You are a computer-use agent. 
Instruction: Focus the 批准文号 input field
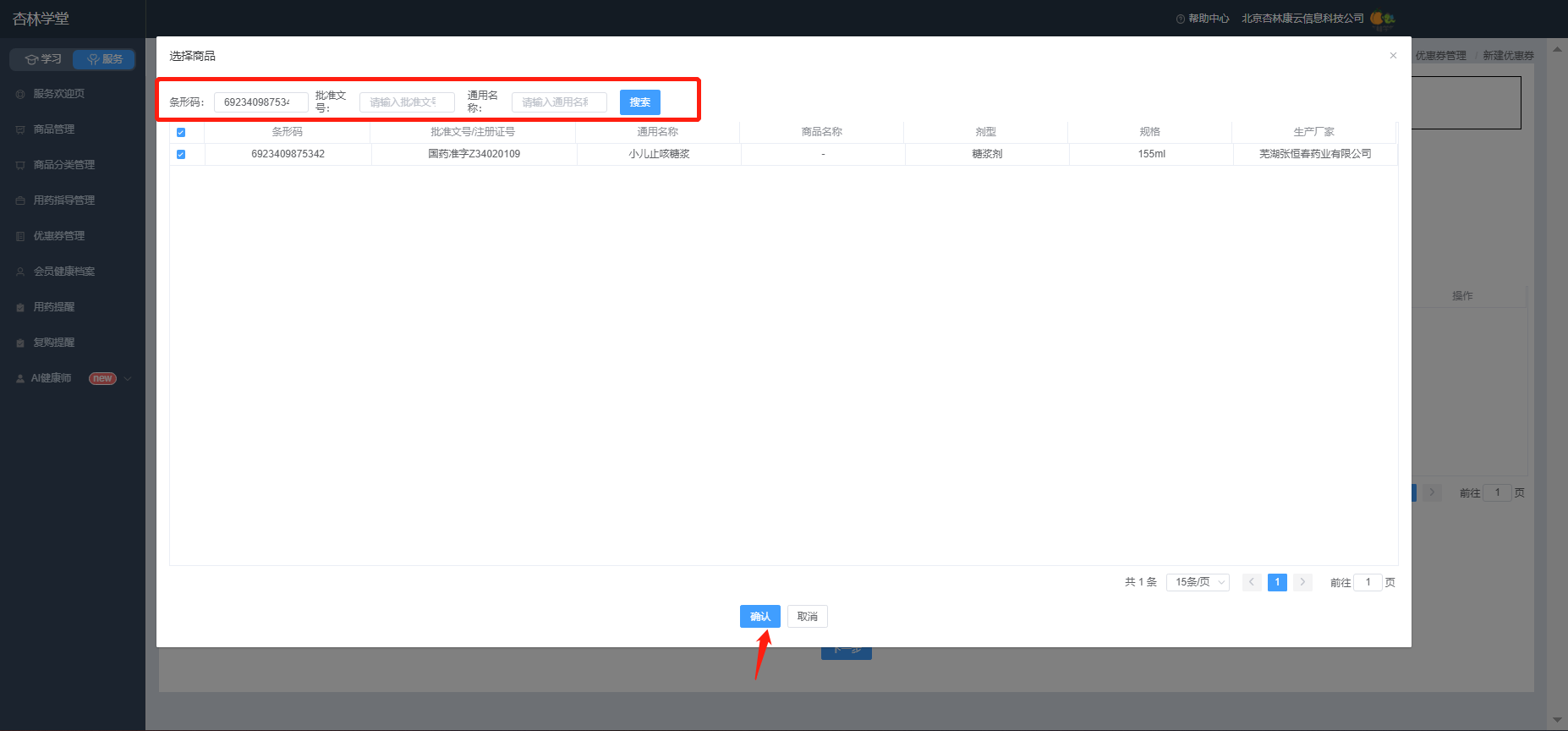[x=407, y=102]
